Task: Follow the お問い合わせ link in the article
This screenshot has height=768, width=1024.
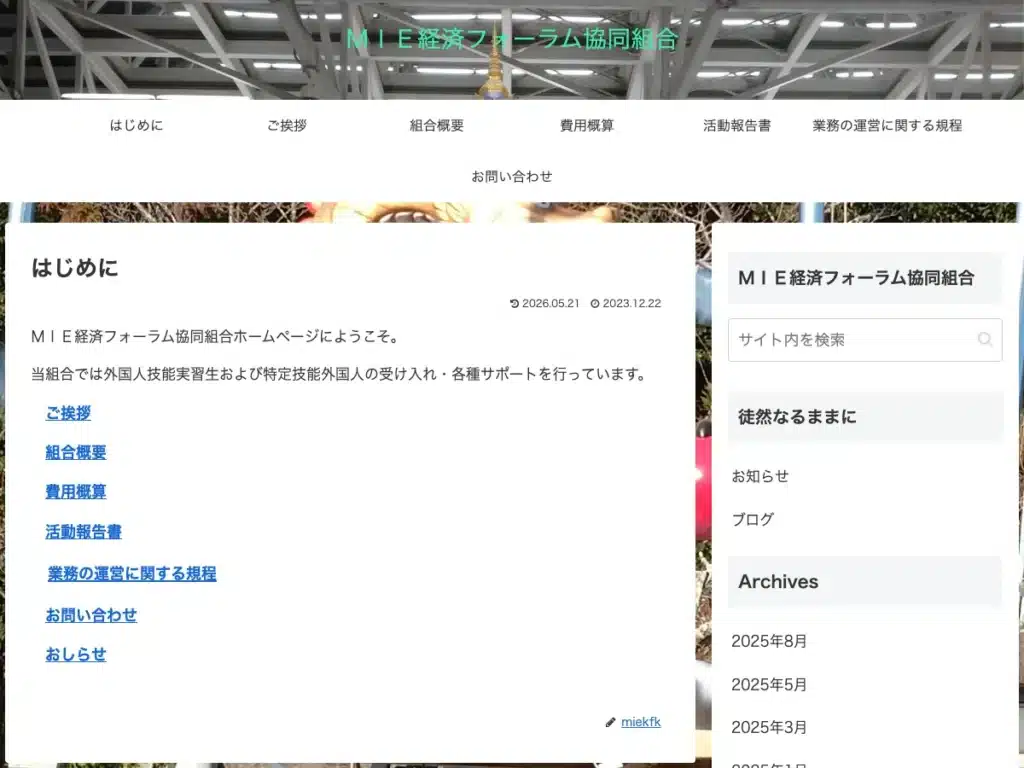Action: [x=91, y=615]
